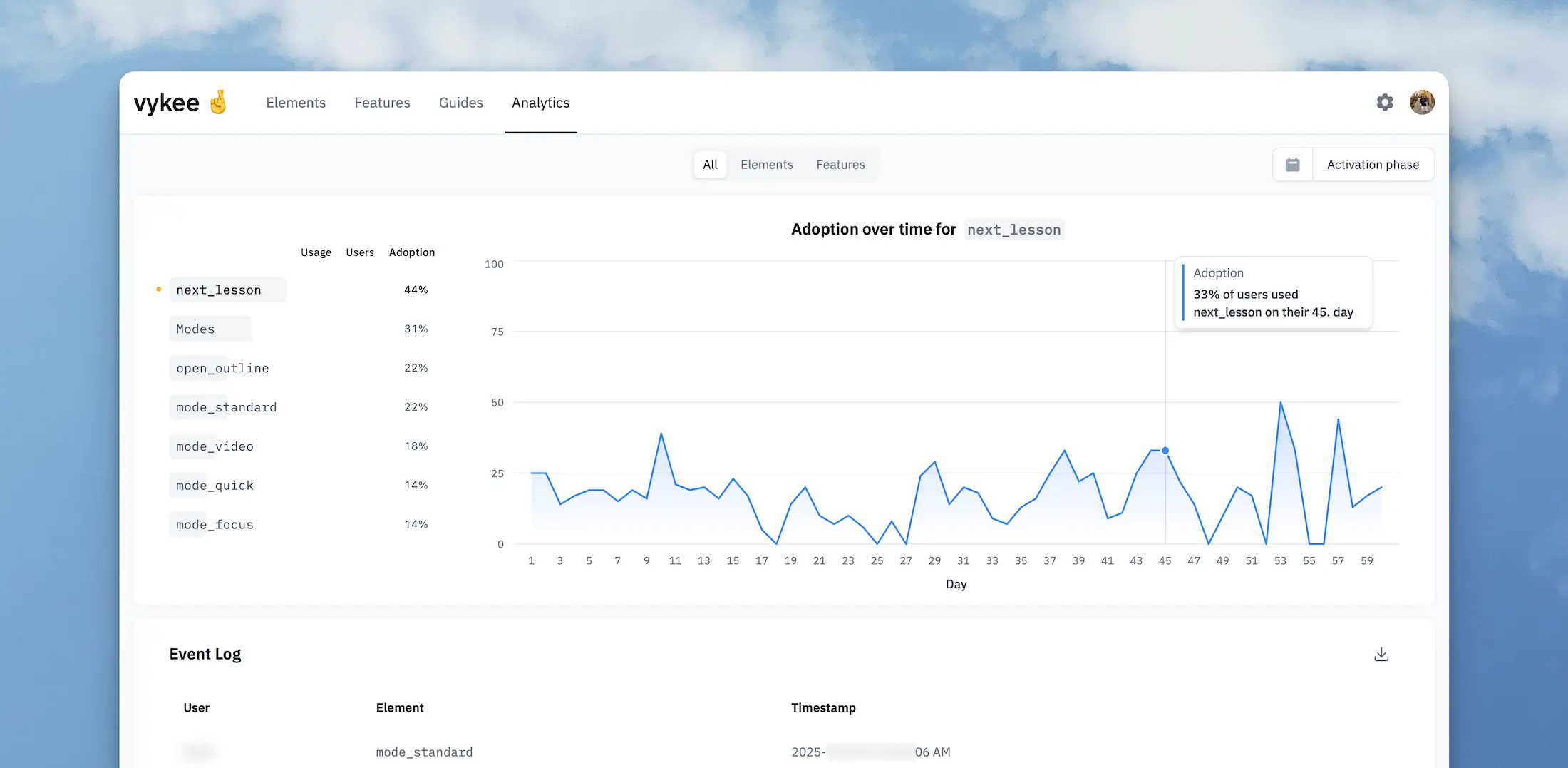Switch the chart filter to Features
1568x768 pixels.
840,164
